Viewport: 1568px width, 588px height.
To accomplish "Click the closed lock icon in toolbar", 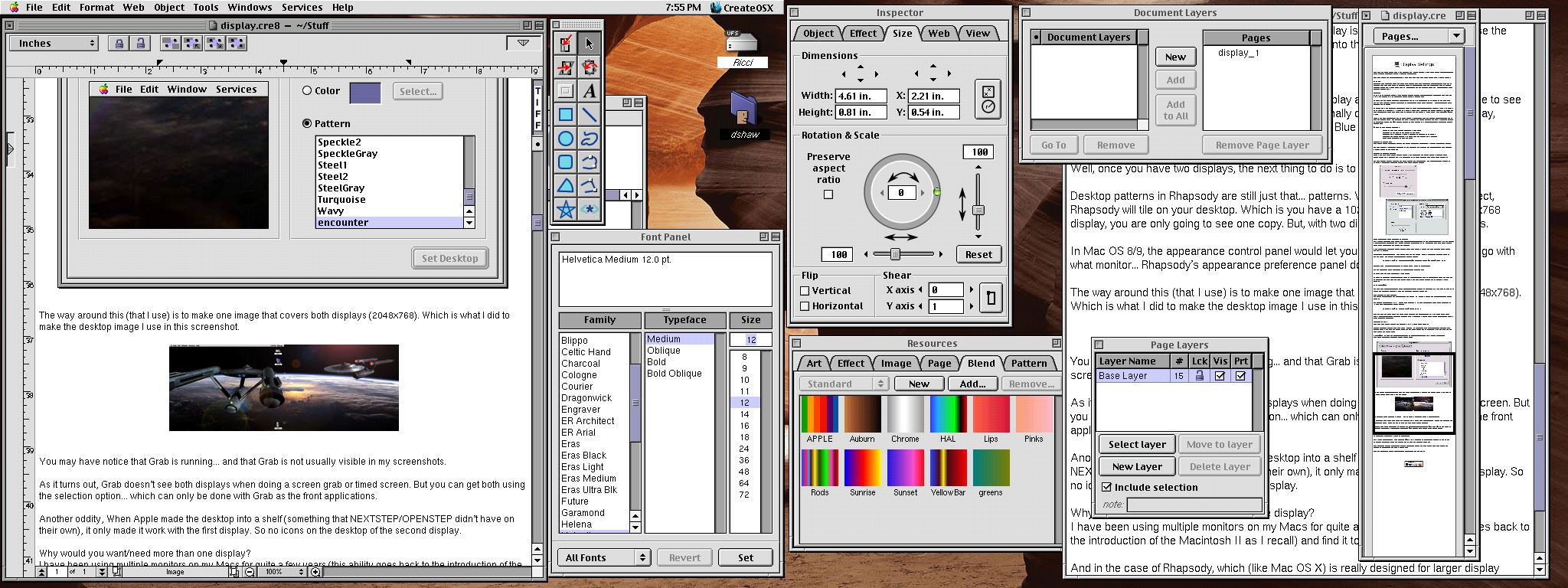I will (119, 44).
